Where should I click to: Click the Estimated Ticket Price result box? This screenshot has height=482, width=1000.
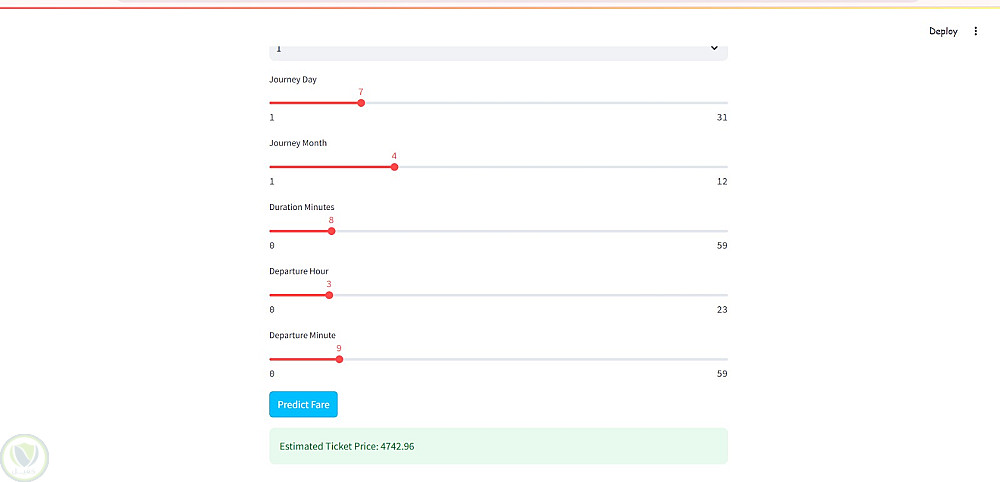[498, 446]
